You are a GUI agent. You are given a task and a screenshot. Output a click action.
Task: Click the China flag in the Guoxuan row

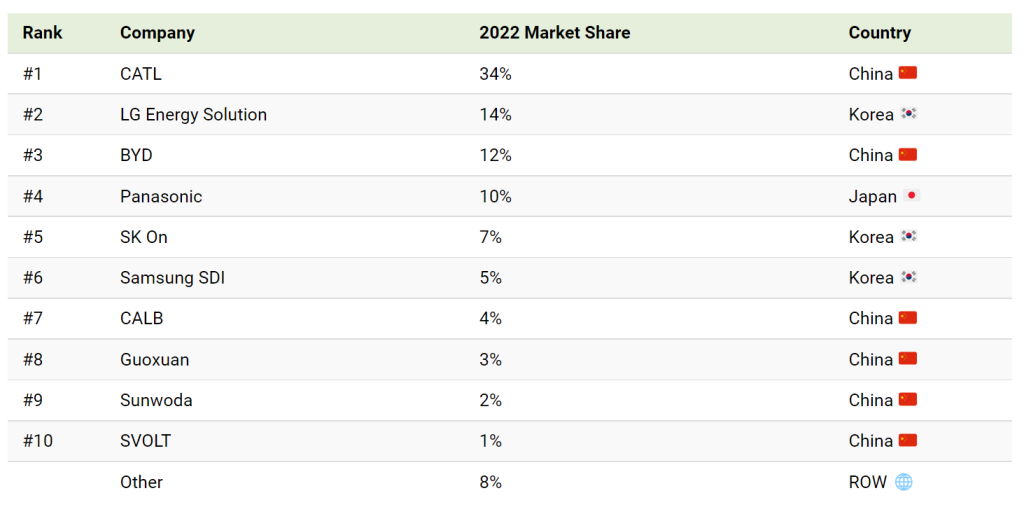[x=908, y=359]
